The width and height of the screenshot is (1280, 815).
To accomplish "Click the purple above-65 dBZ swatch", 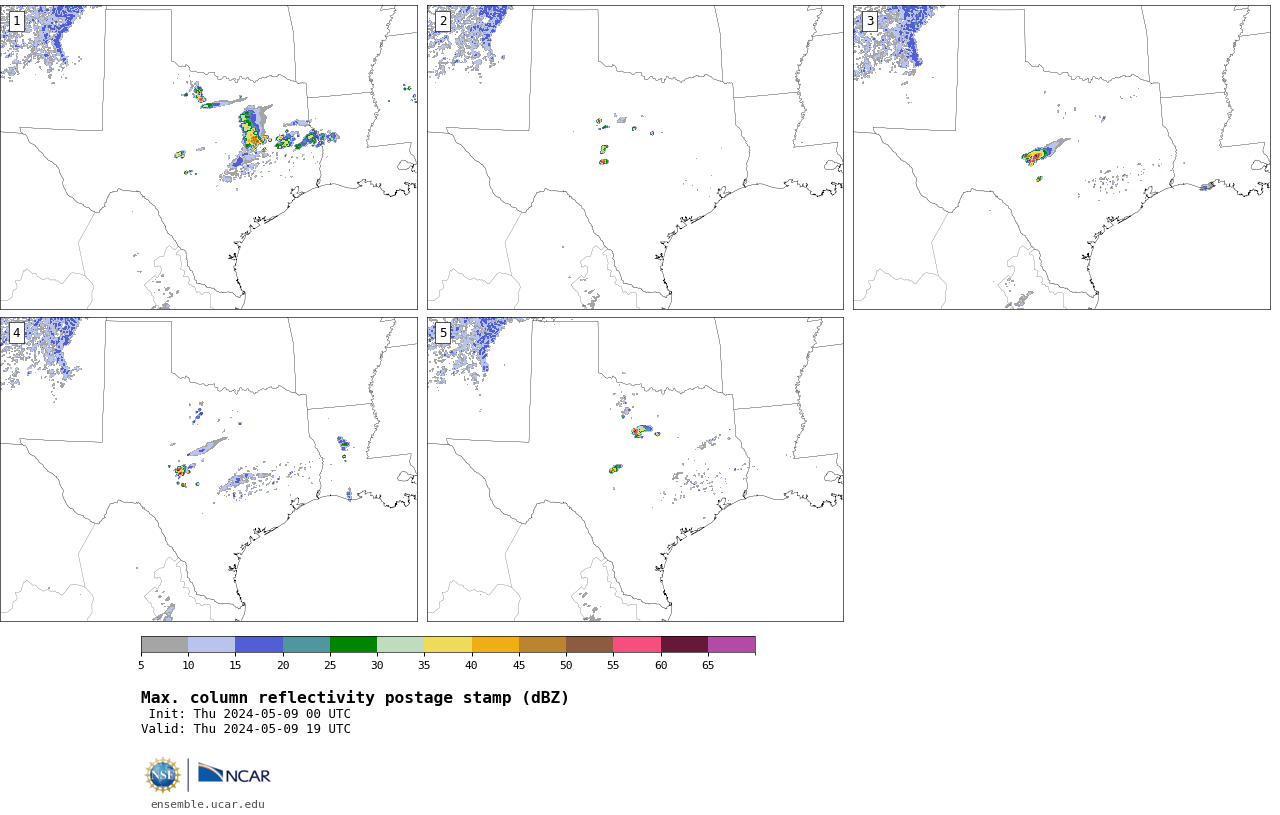I will click(x=732, y=644).
